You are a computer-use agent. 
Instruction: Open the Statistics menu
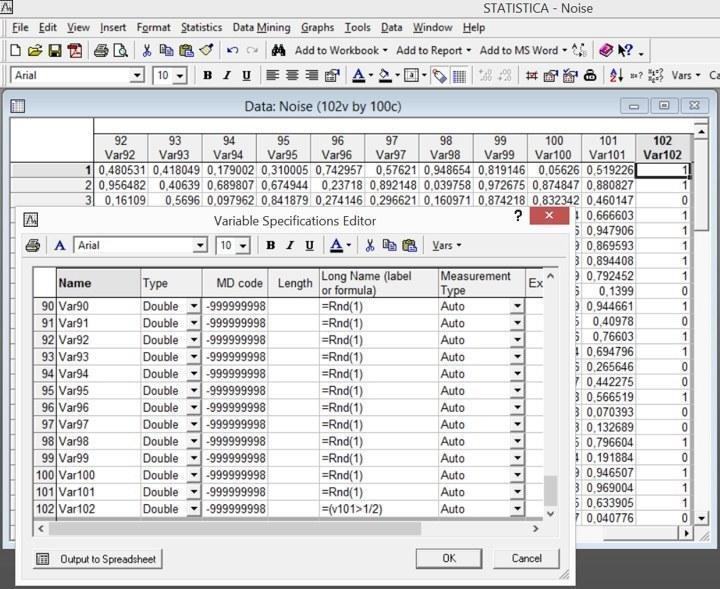[201, 28]
